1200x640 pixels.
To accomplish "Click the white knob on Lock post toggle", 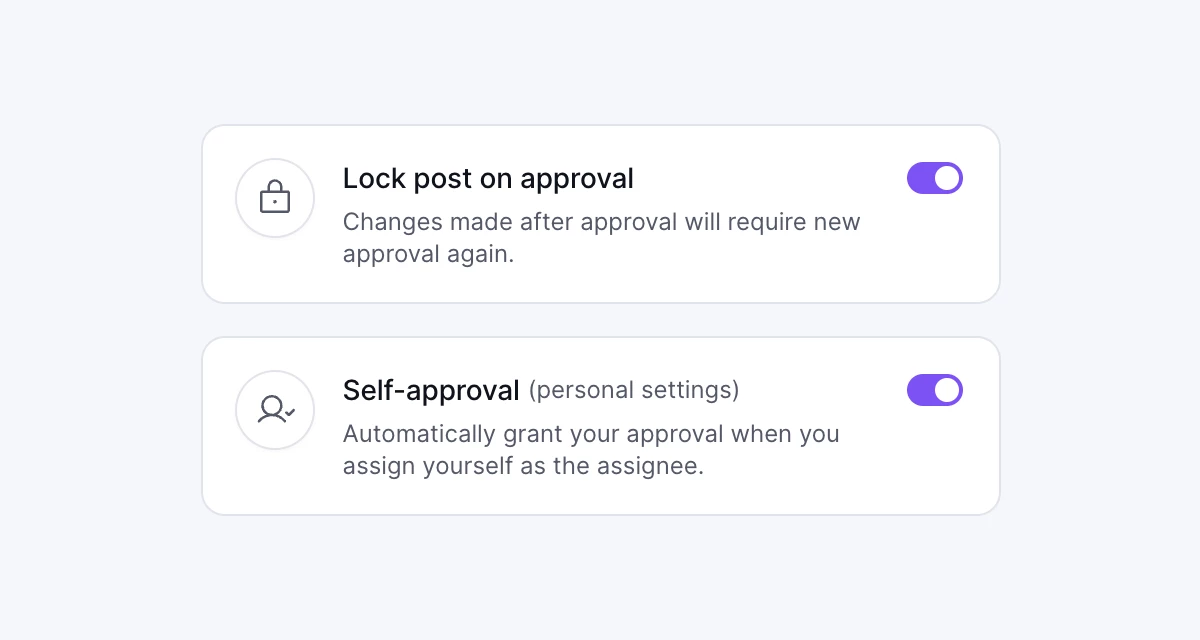I will (x=947, y=178).
